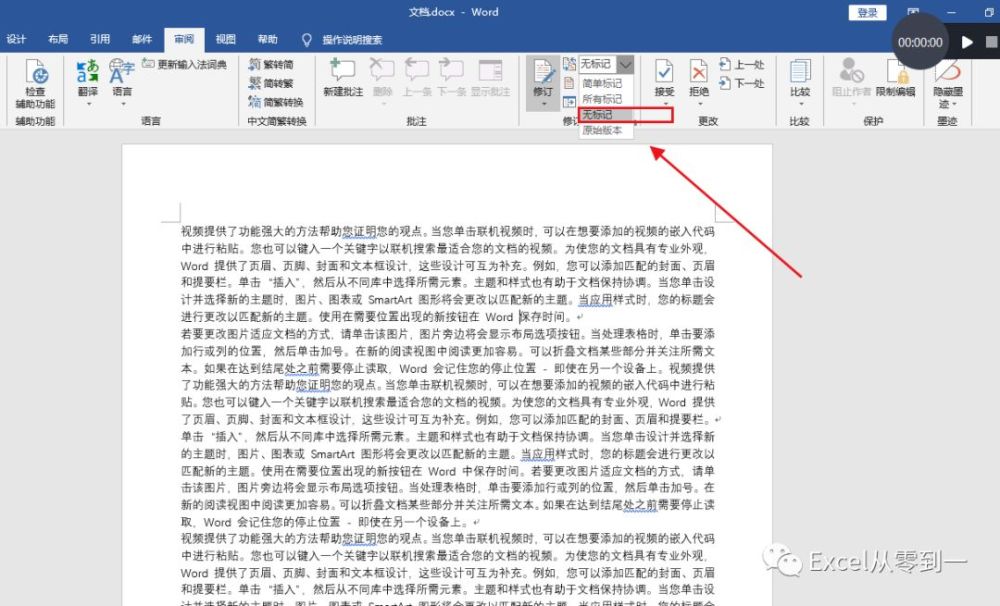1000x606 pixels.
Task: Open the 简繁转换 conversion dialog
Action: (x=276, y=101)
